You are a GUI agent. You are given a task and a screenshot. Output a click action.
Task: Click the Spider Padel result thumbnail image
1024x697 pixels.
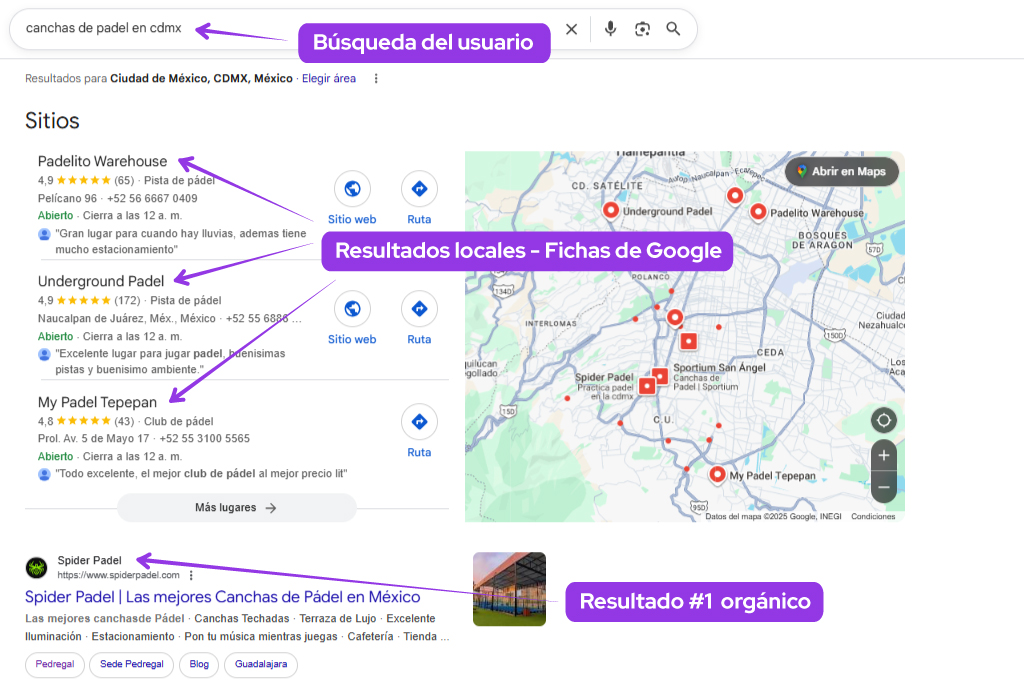pos(509,588)
